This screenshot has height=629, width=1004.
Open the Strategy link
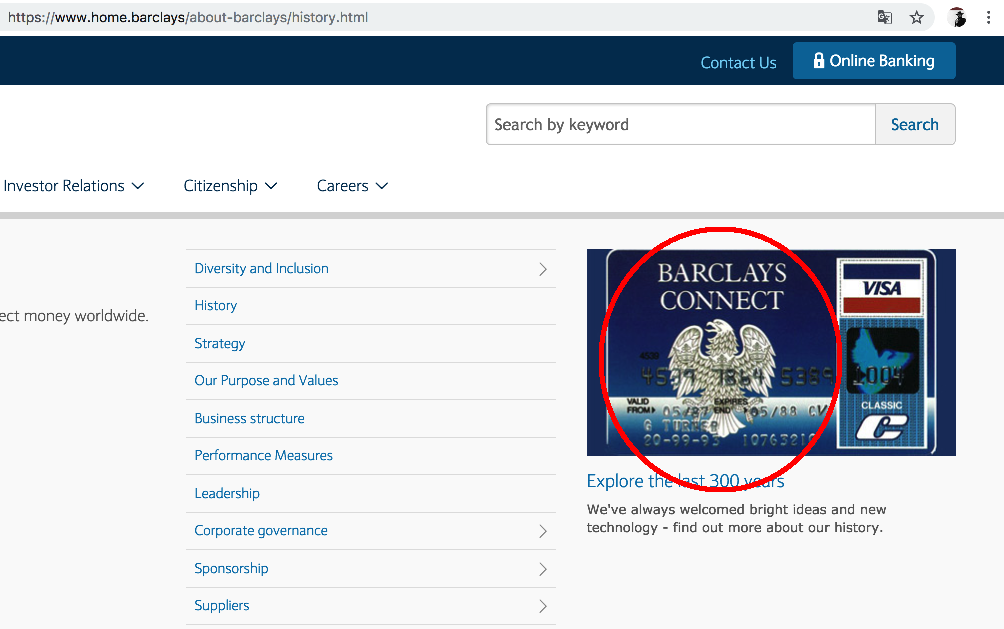coord(220,343)
